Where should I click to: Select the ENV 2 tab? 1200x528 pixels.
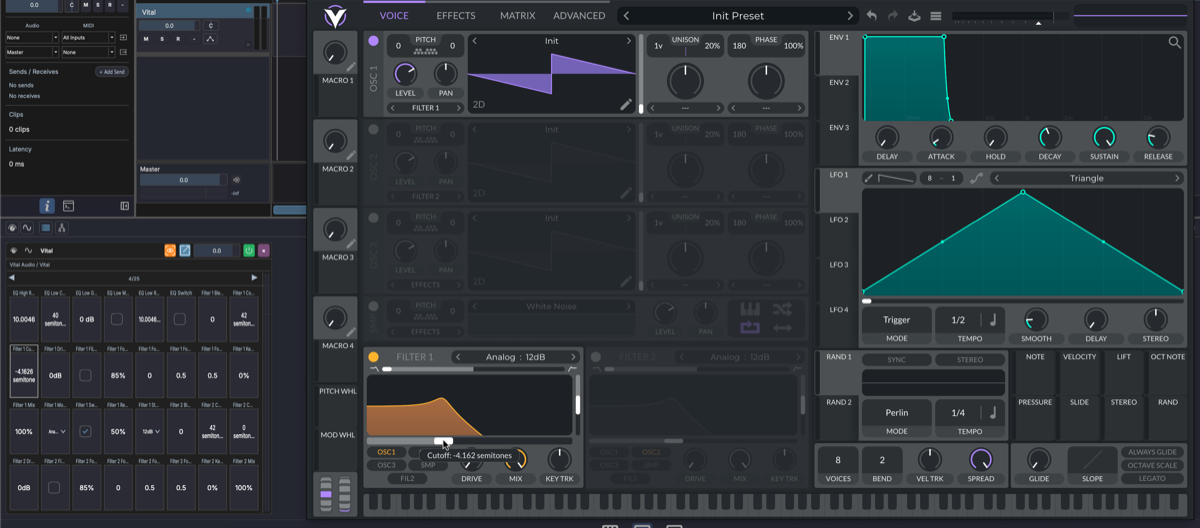click(838, 82)
